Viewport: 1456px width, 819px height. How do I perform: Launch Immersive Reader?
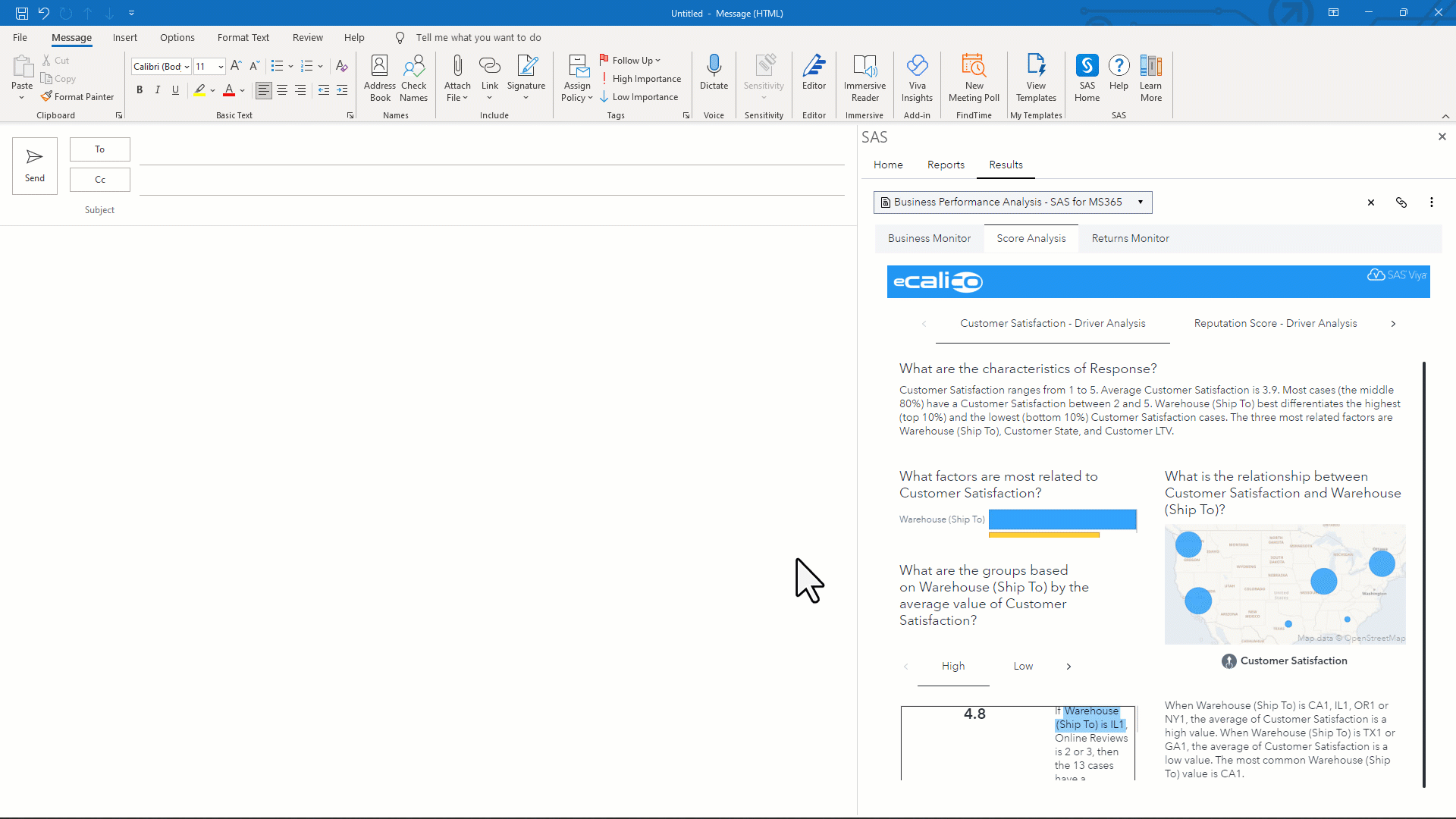click(x=864, y=77)
